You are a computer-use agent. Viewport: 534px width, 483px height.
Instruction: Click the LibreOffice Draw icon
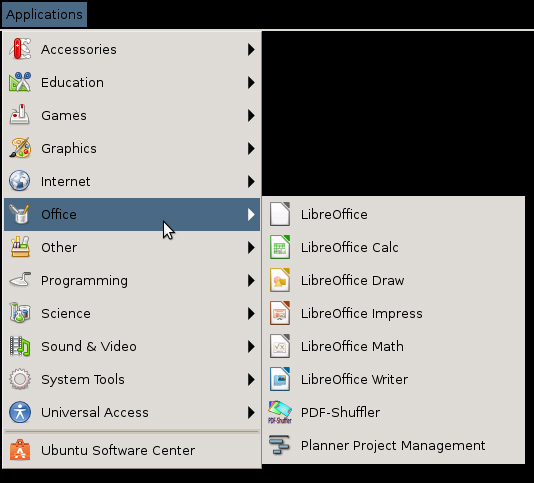click(280, 280)
